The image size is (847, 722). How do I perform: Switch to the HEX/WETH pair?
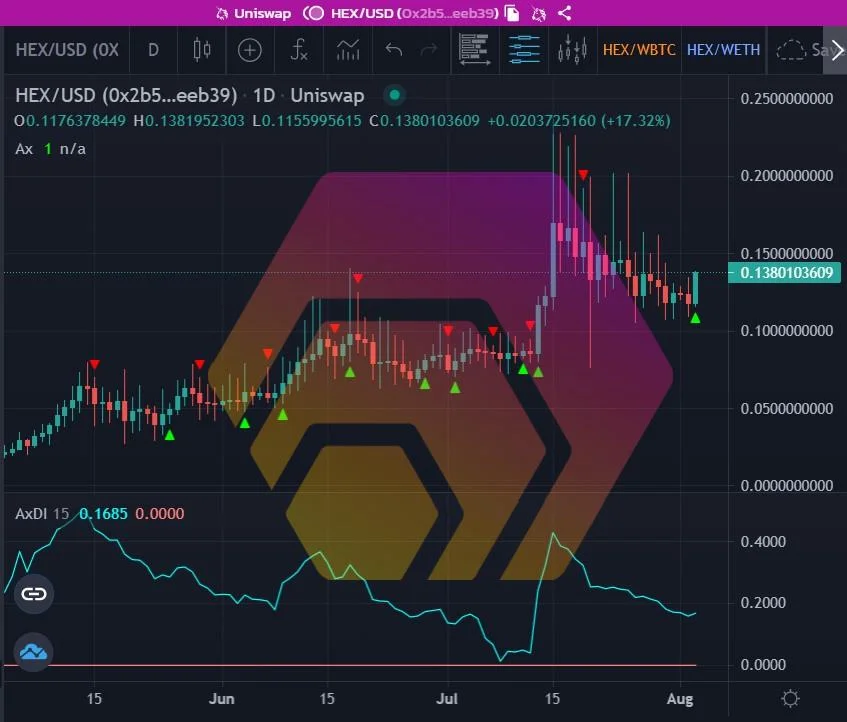tap(723, 50)
